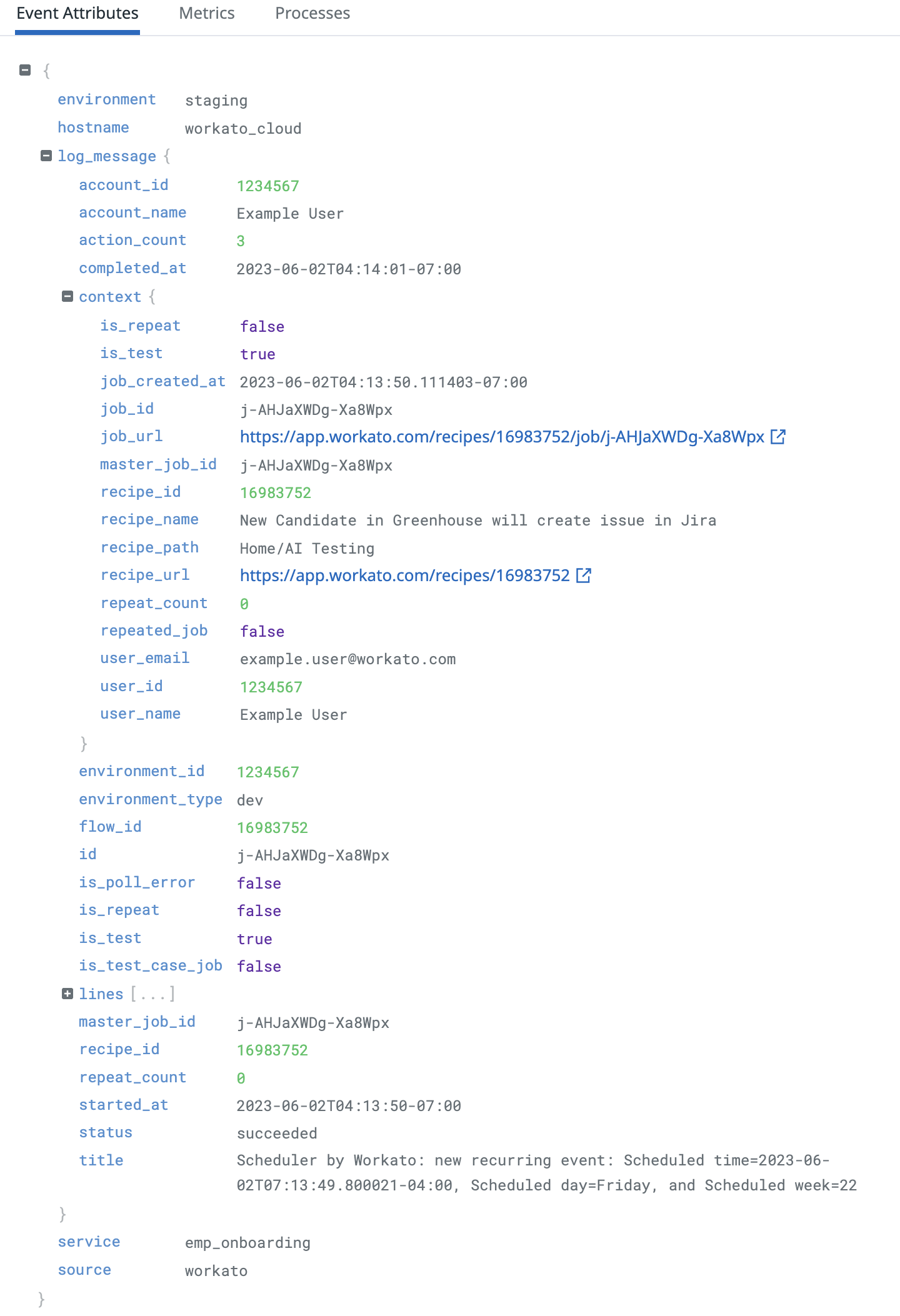Click the completed_at timestamp value
This screenshot has width=900, height=1316.
(349, 269)
